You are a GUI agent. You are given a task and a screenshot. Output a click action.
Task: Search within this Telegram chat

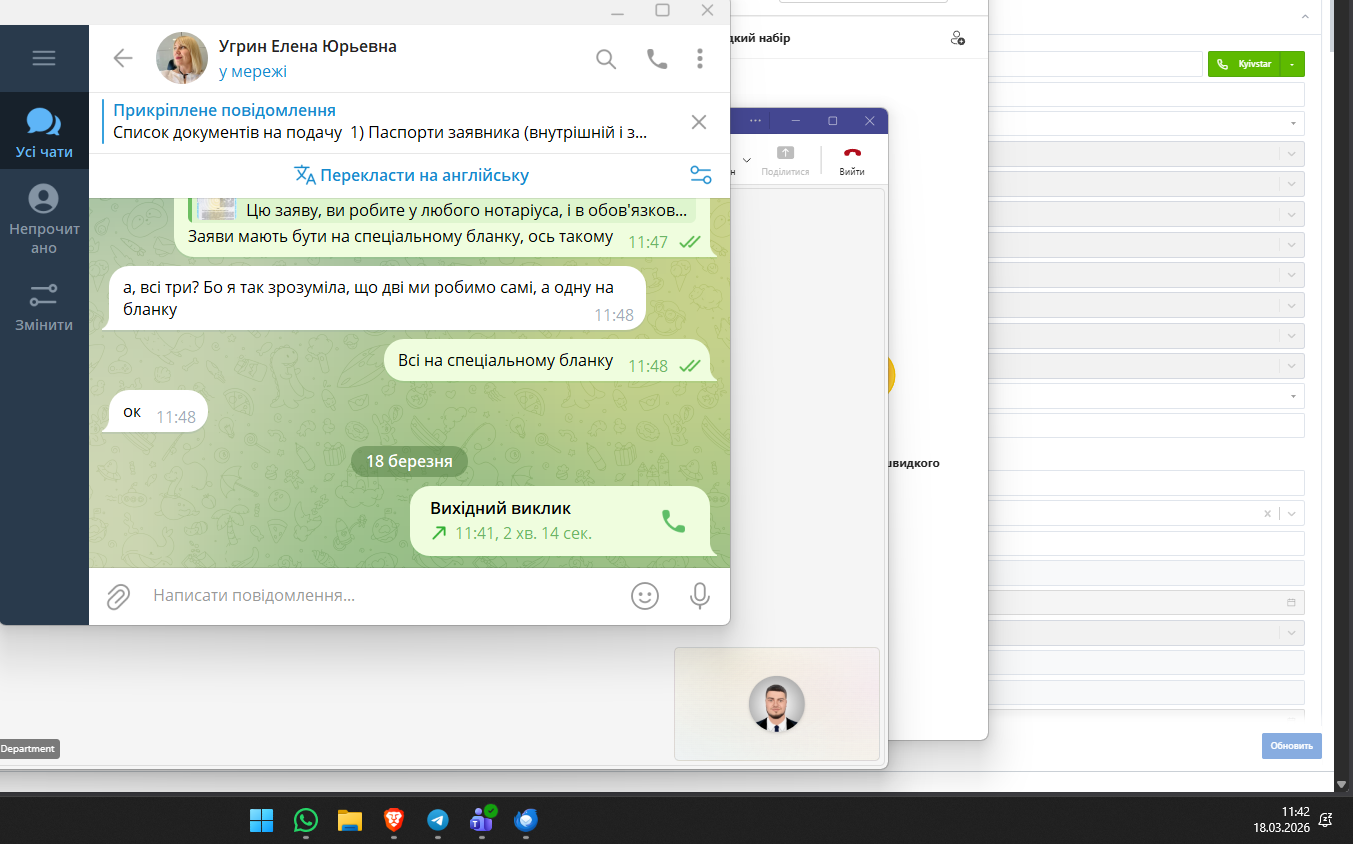tap(606, 59)
